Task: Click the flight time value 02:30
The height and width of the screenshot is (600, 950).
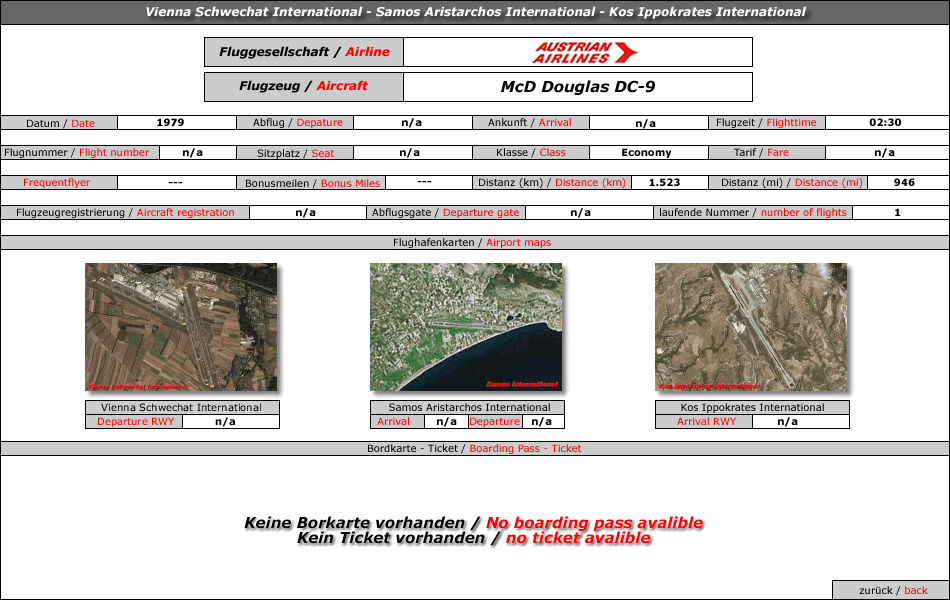Action: click(x=885, y=123)
